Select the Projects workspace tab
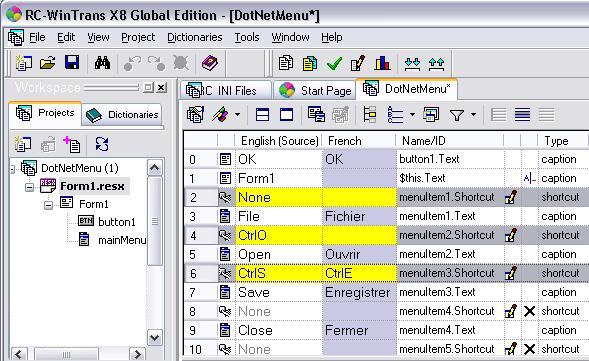589x361 pixels. 45,113
